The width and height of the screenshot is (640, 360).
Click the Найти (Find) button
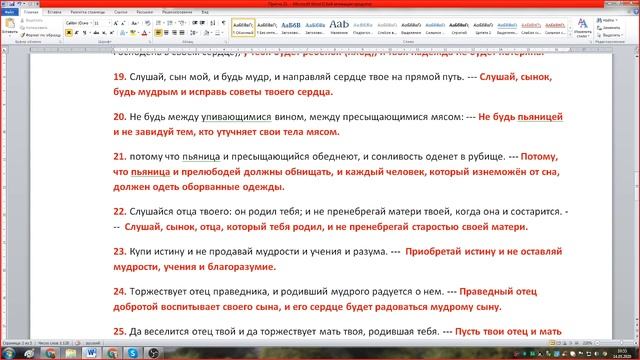[607, 20]
